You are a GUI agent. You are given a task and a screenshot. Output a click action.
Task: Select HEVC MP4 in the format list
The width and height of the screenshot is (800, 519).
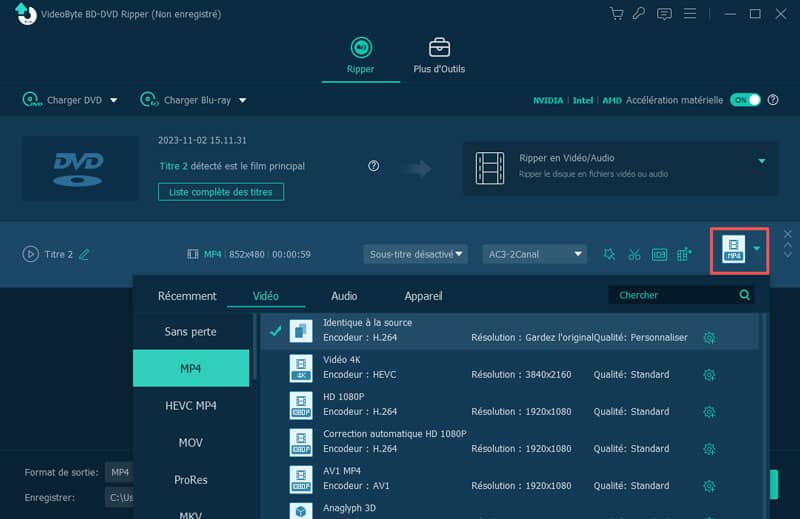click(x=191, y=406)
